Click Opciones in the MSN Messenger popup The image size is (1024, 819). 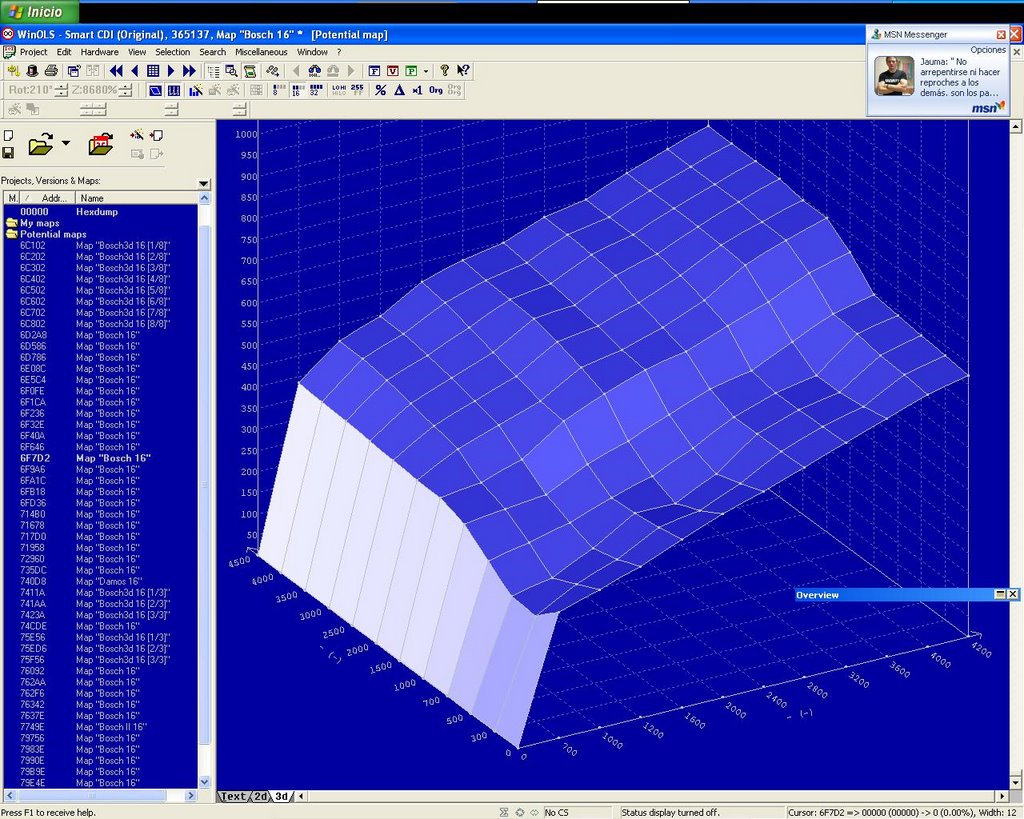(988, 50)
